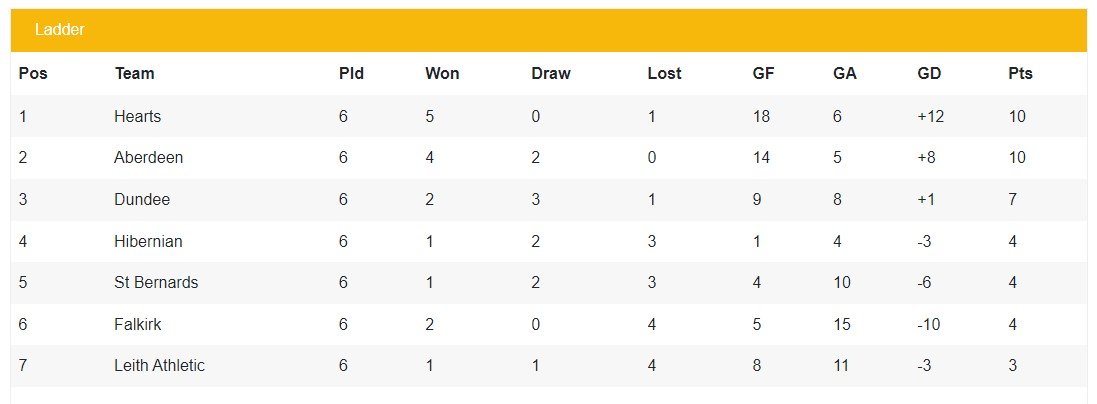1097x404 pixels.
Task: Click the Team column header
Action: (x=134, y=73)
